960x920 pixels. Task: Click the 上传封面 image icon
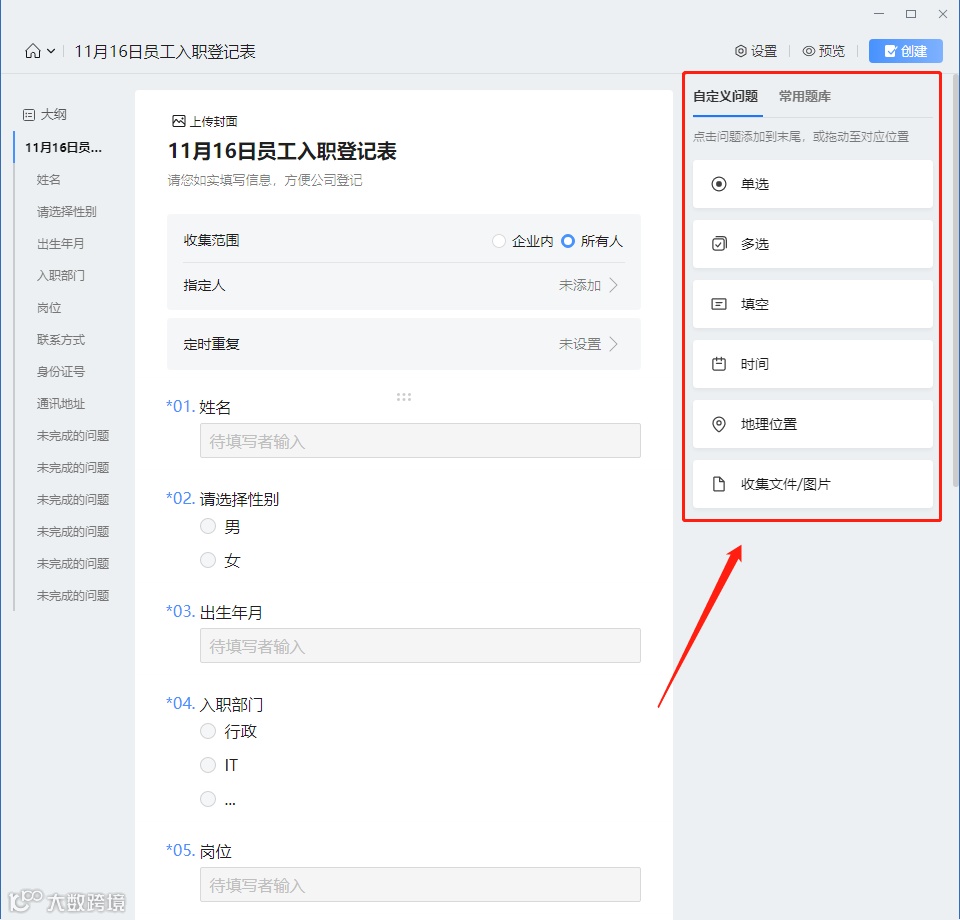tap(178, 121)
